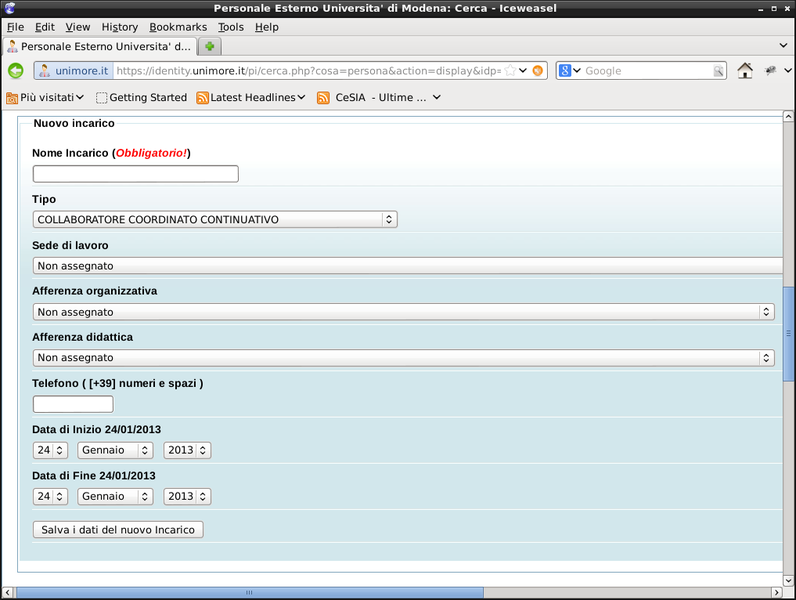Open the Data di Inizio month selector
Screen dimensions: 796x600
click(x=115, y=450)
